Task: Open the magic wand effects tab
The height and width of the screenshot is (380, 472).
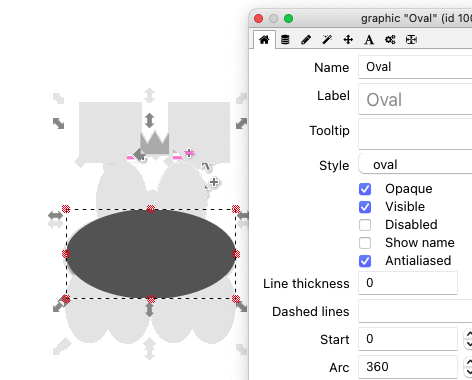Action: coord(327,40)
